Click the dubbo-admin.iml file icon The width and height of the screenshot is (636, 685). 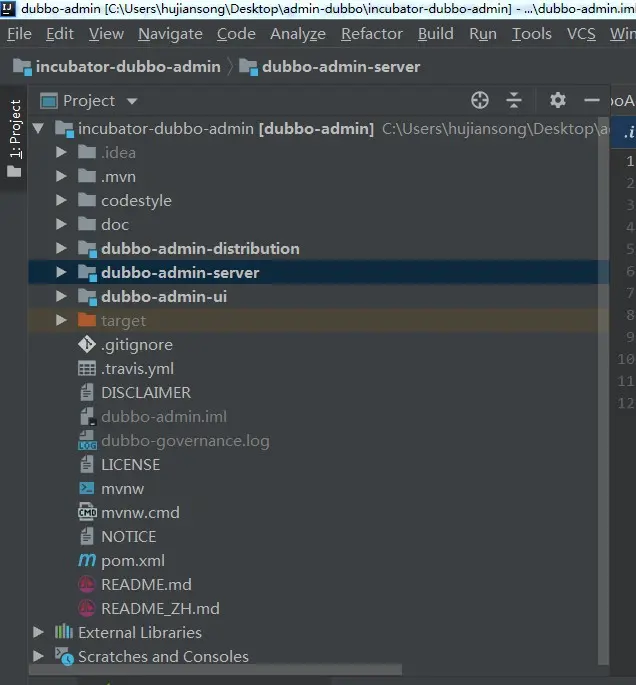point(88,416)
